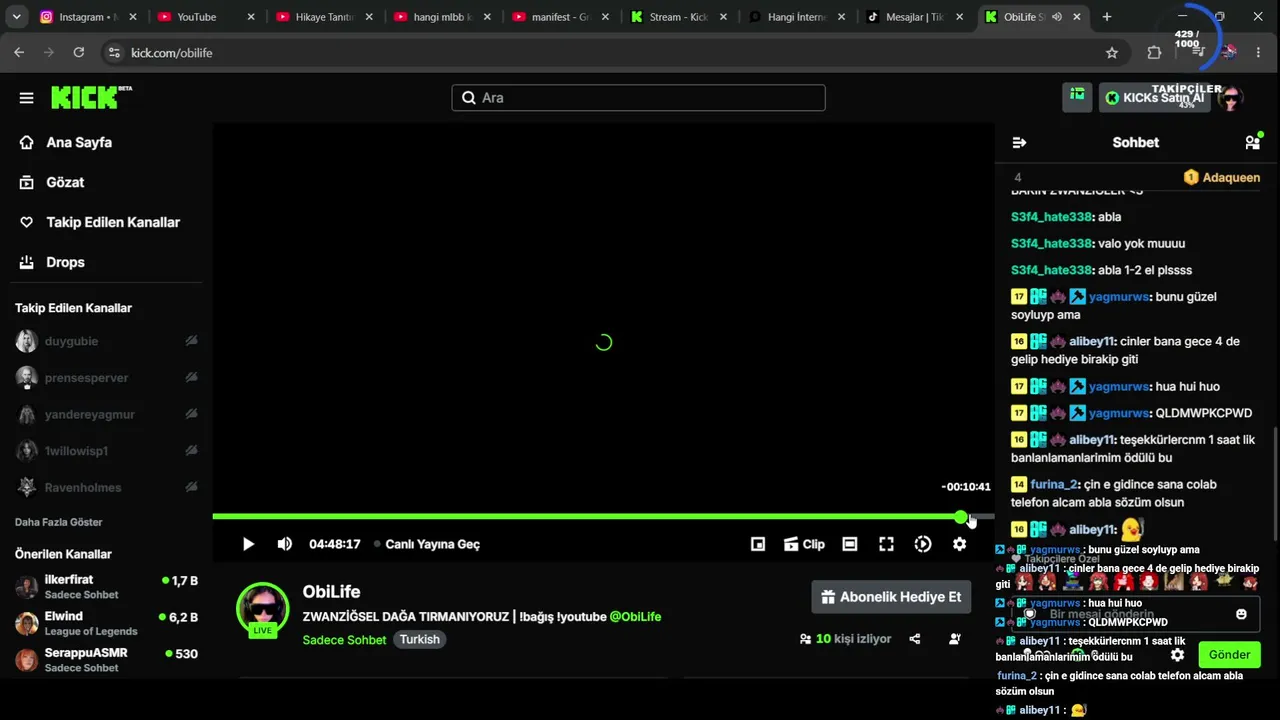Switch the player to fullscreen
1280x720 pixels.
[886, 544]
